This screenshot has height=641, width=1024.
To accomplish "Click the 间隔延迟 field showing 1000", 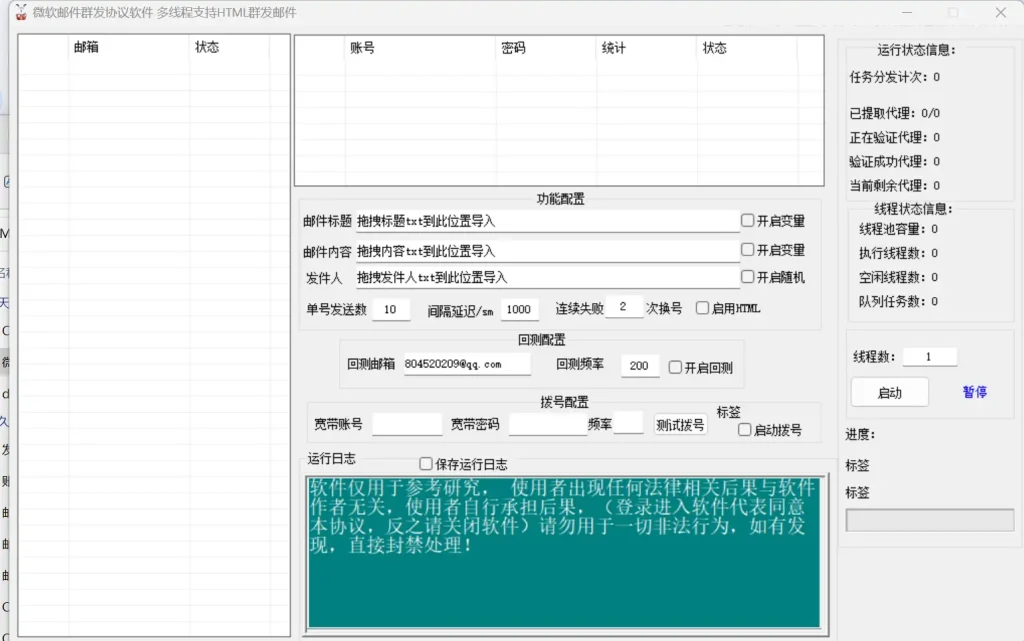I will pos(519,309).
